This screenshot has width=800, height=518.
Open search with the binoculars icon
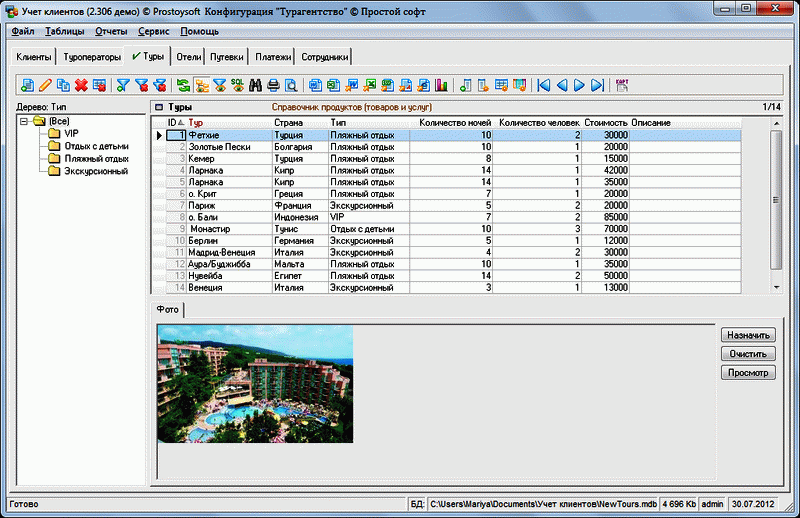pyautogui.click(x=255, y=85)
